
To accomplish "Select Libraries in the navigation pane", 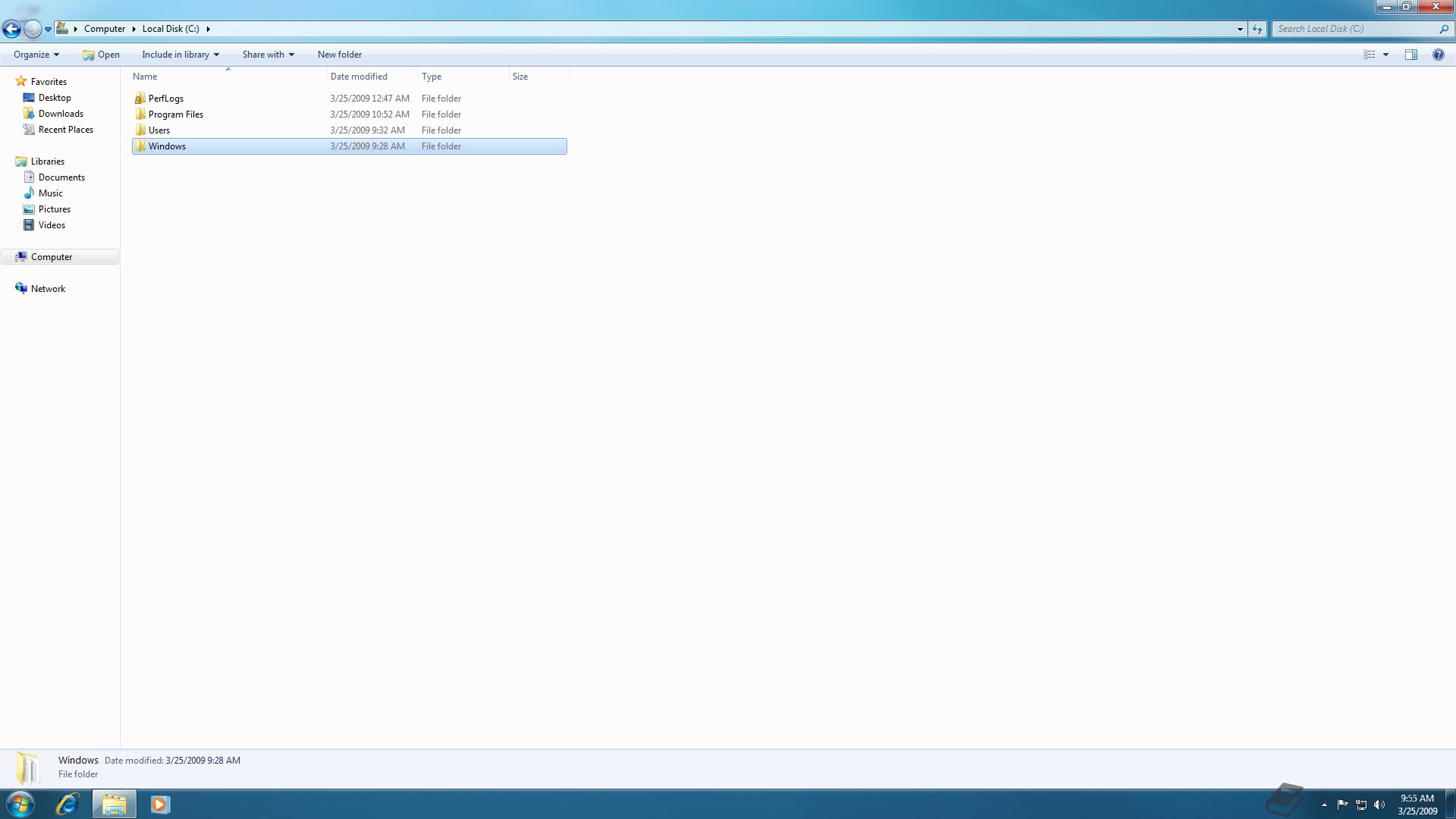I will (48, 162).
